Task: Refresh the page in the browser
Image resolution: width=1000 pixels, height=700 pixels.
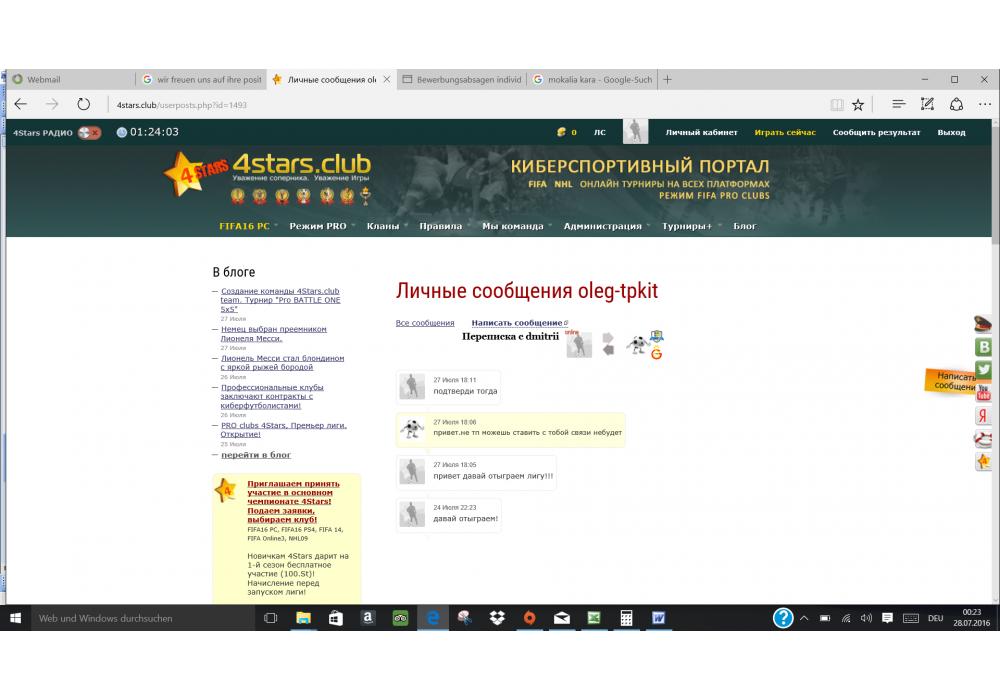Action: (84, 104)
